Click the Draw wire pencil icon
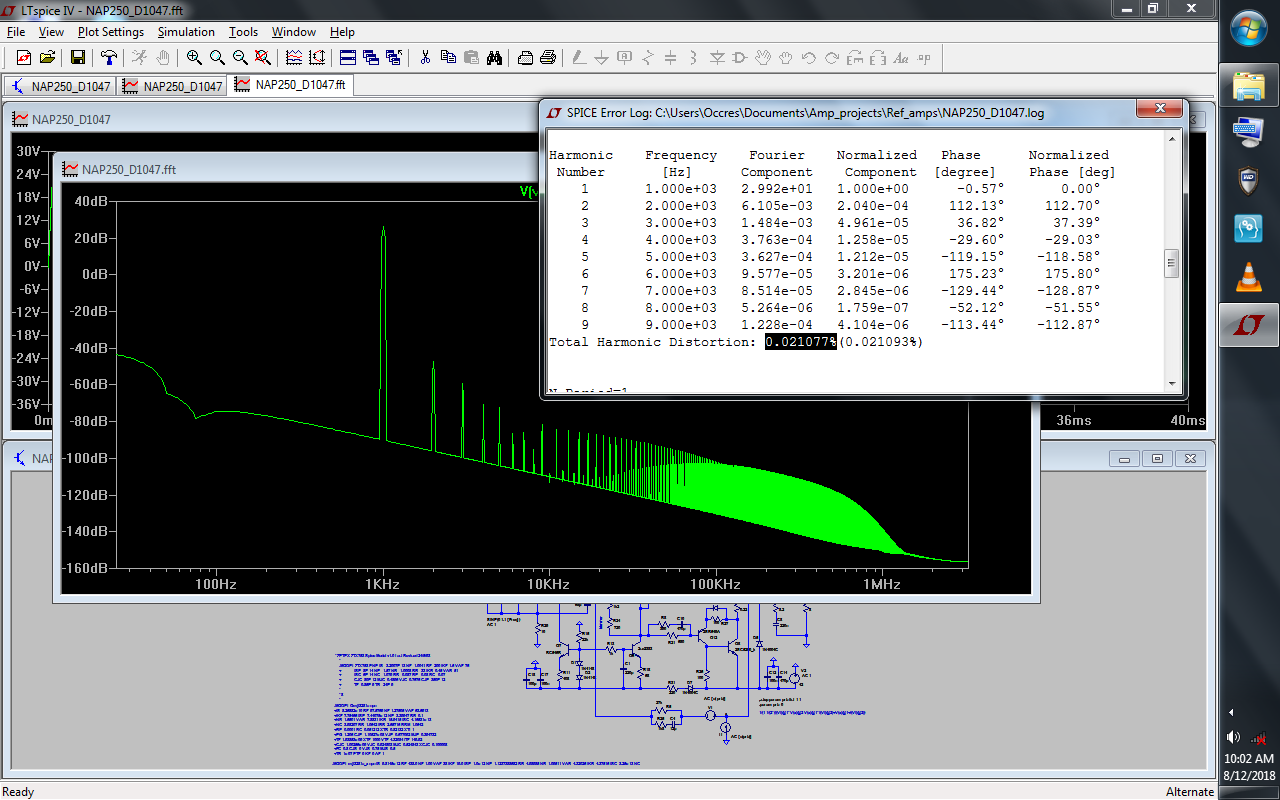Viewport: 1280px width, 800px height. [x=578, y=57]
